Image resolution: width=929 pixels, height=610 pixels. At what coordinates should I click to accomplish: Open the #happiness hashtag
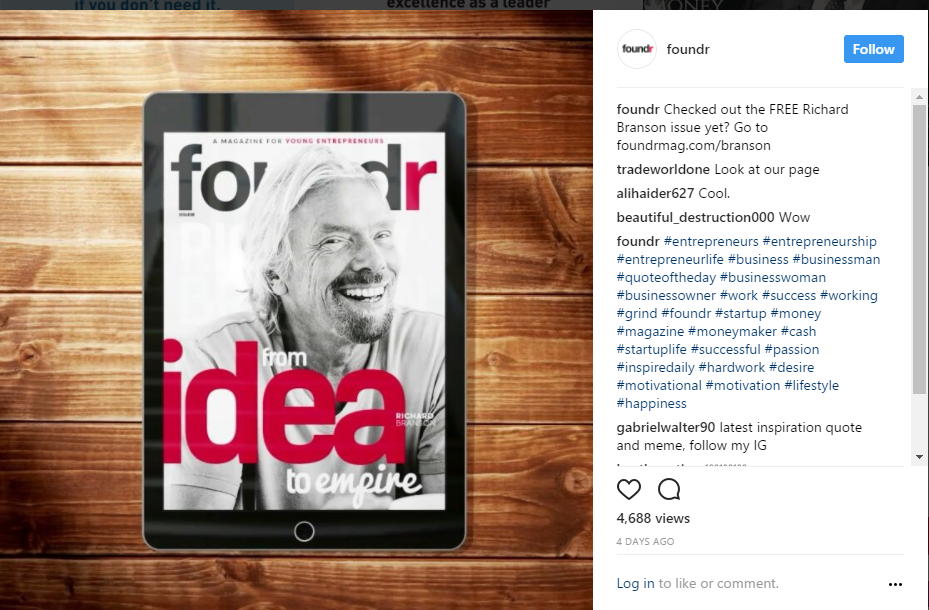click(652, 403)
